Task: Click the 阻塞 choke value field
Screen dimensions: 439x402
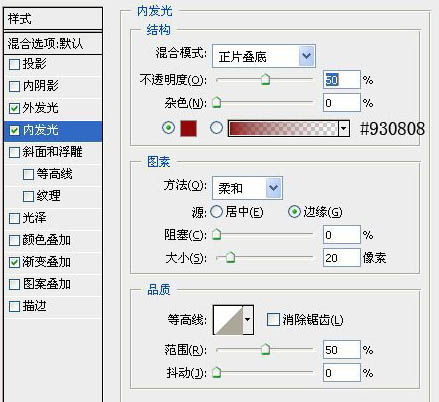Action: (342, 235)
